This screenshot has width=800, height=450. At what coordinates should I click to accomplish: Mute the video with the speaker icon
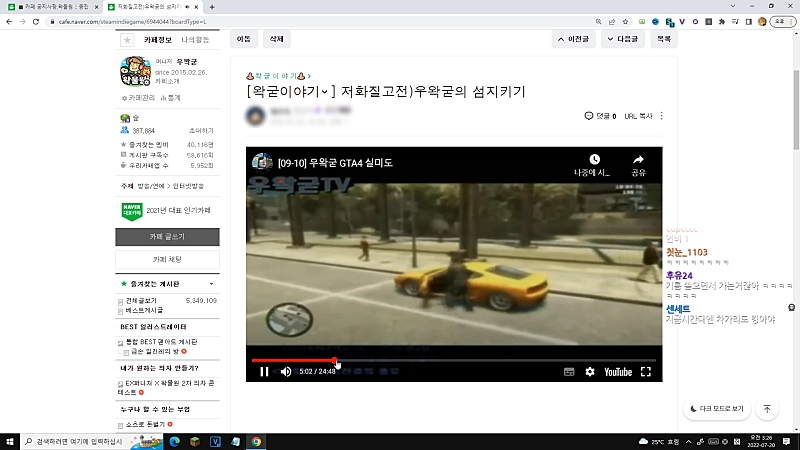point(286,372)
